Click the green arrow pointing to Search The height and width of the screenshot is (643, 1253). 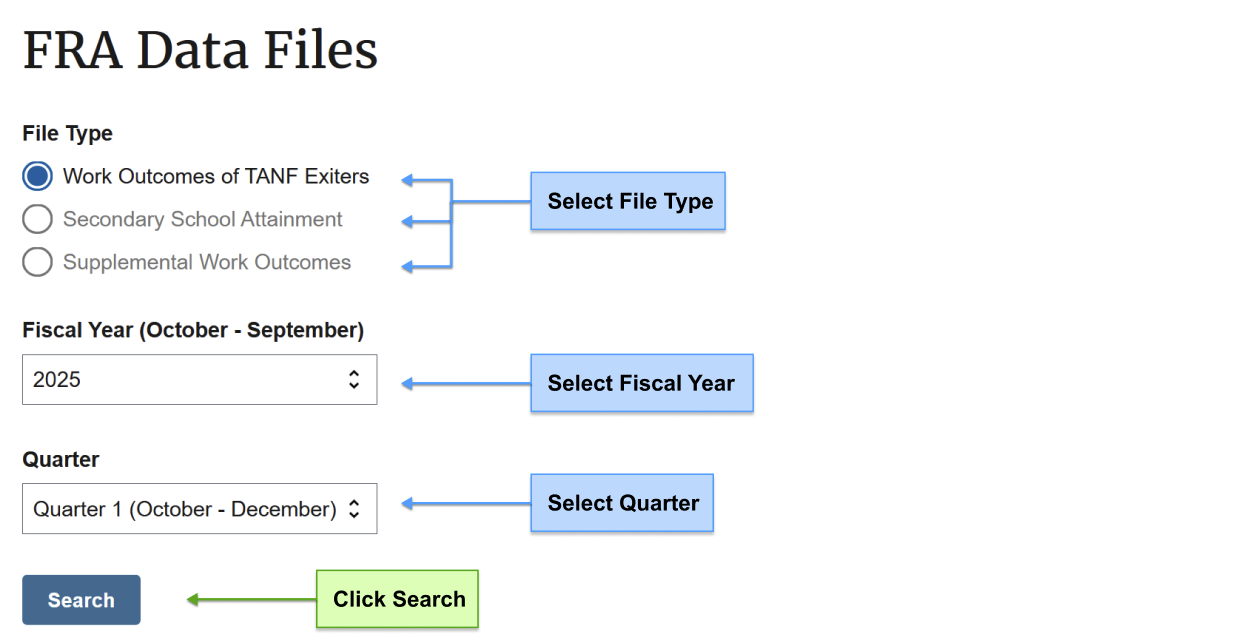251,600
